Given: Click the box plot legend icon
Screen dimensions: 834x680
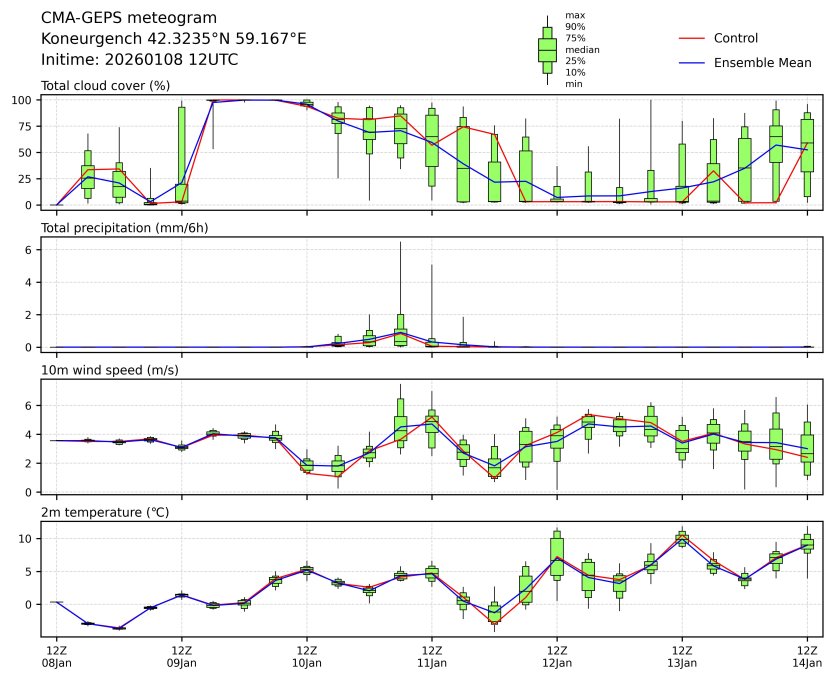Looking at the screenshot, I should pyautogui.click(x=547, y=50).
